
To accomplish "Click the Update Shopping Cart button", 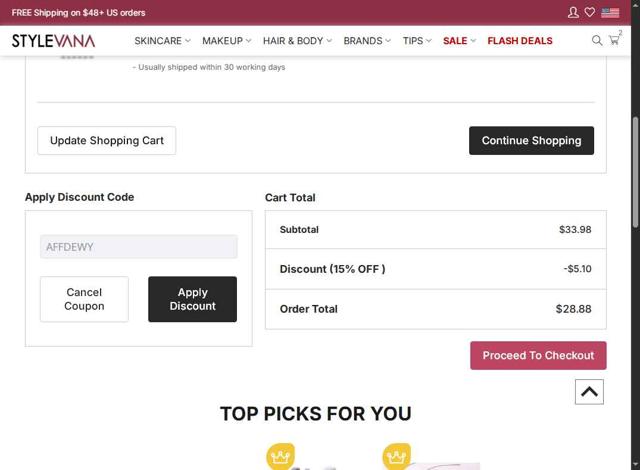I will (107, 141).
